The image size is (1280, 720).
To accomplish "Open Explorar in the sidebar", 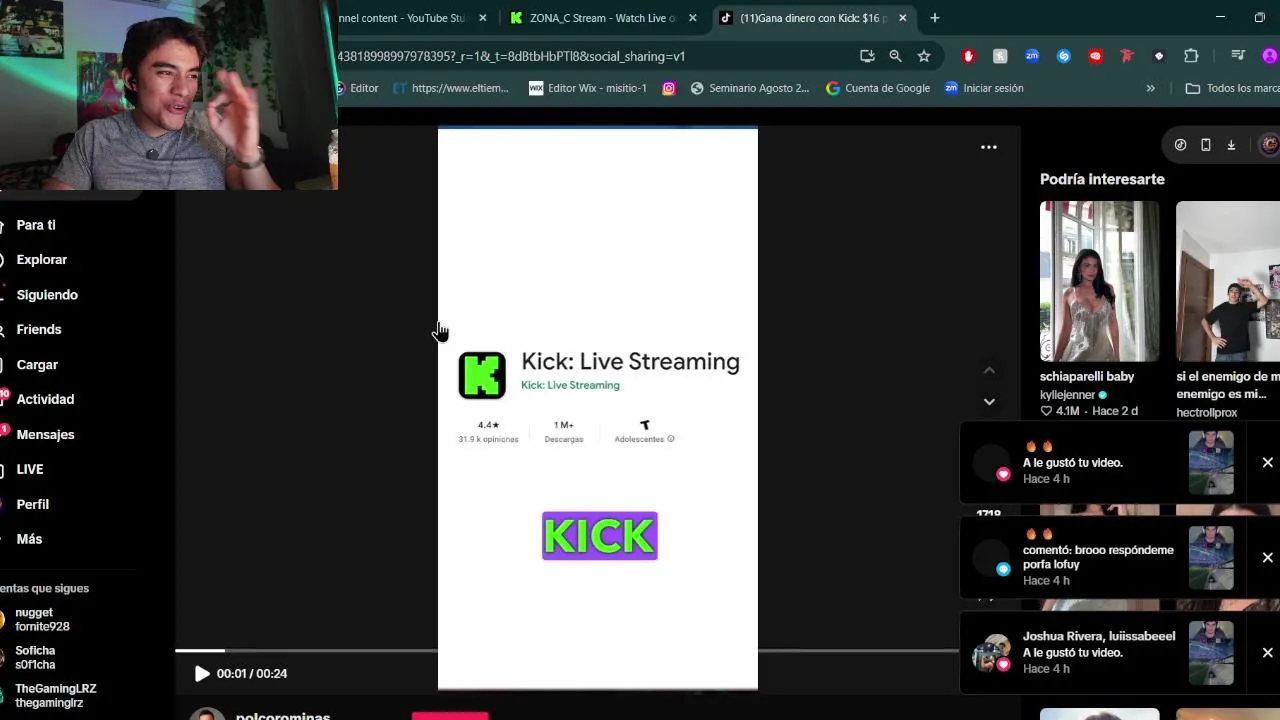I will click(x=42, y=260).
